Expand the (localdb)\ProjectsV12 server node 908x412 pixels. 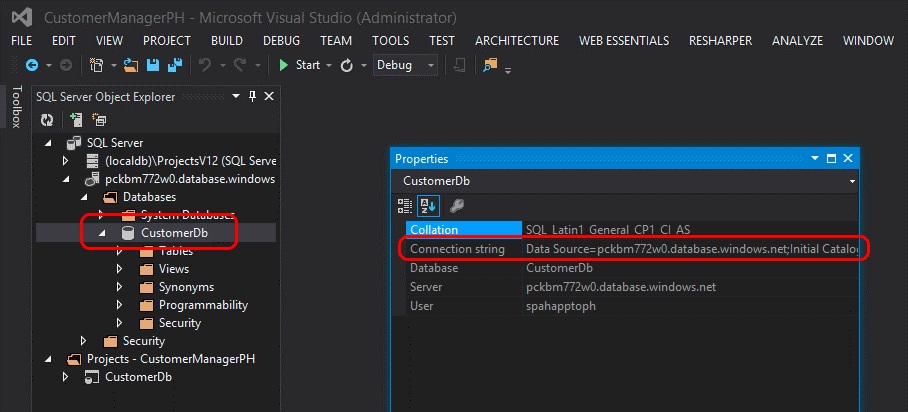[x=65, y=161]
